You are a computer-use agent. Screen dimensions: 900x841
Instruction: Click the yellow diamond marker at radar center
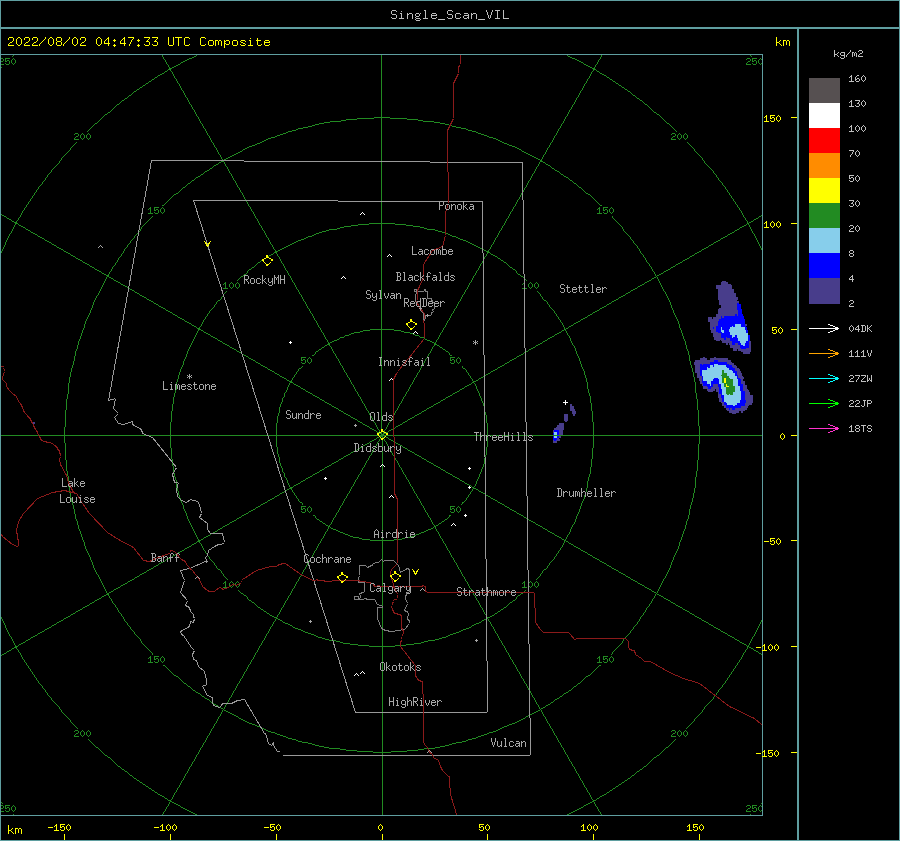(x=382, y=435)
